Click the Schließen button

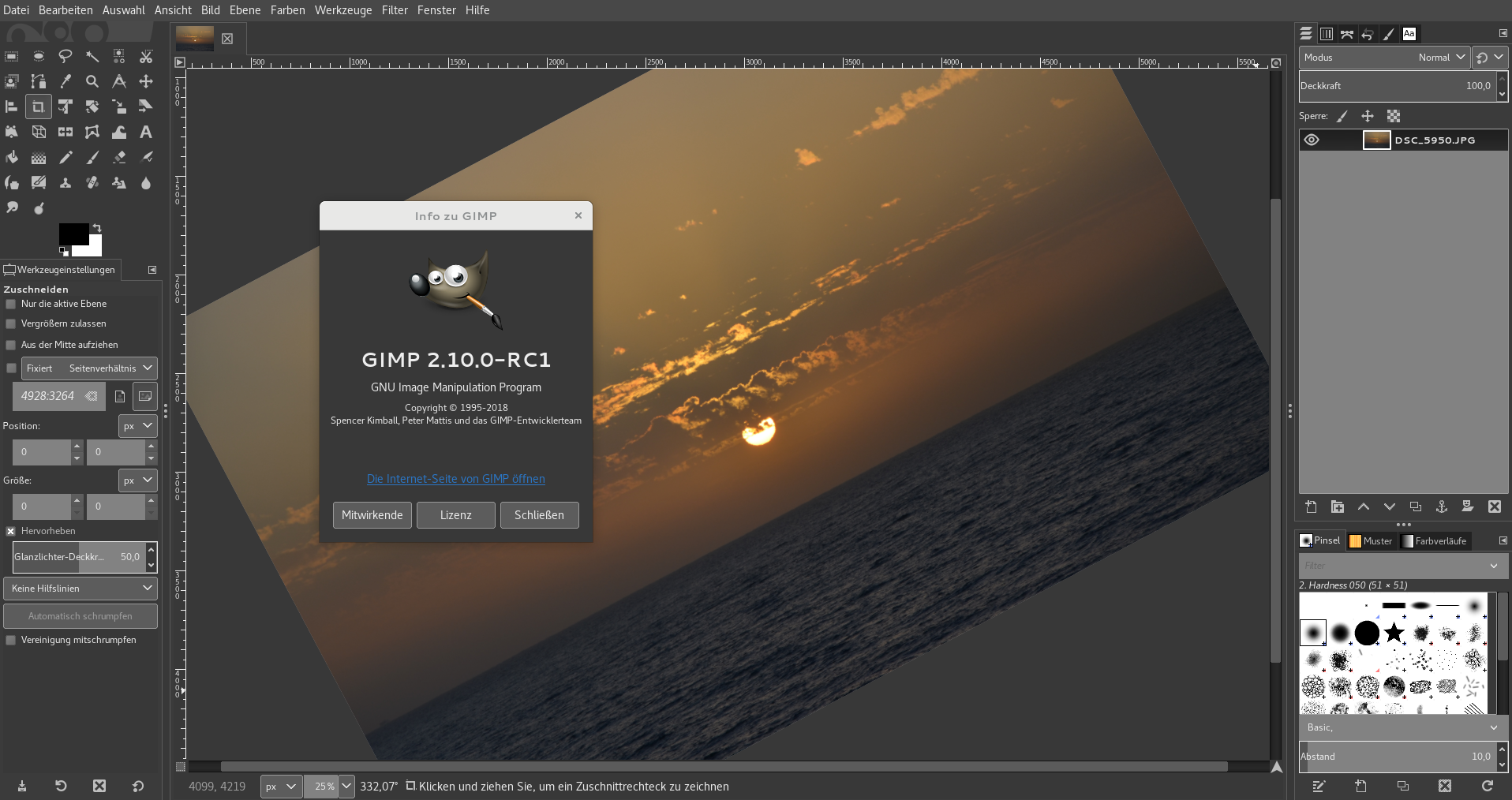coord(539,515)
